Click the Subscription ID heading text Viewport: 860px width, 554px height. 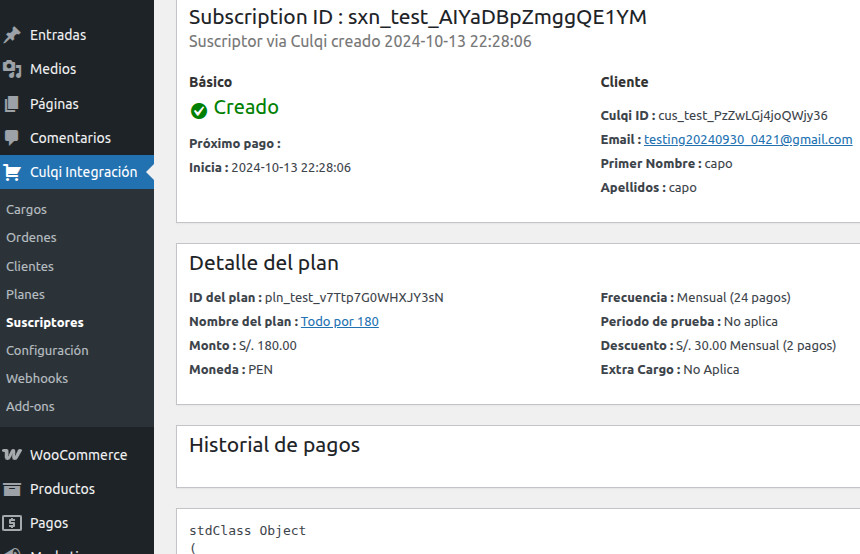pos(418,17)
